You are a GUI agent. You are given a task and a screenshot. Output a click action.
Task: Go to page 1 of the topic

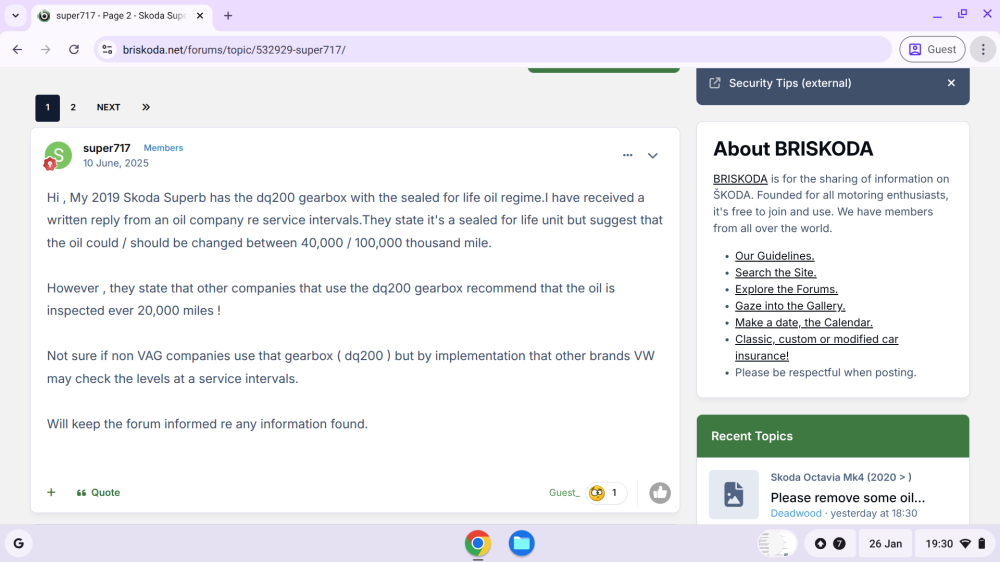pyautogui.click(x=47, y=107)
